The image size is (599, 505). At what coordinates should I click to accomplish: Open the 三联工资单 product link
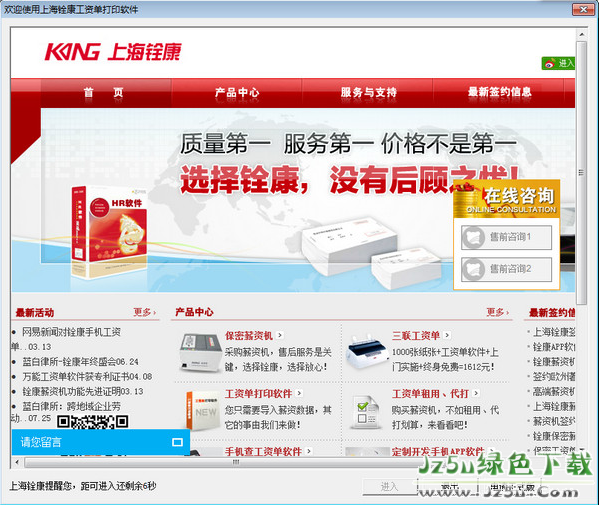click(x=416, y=336)
